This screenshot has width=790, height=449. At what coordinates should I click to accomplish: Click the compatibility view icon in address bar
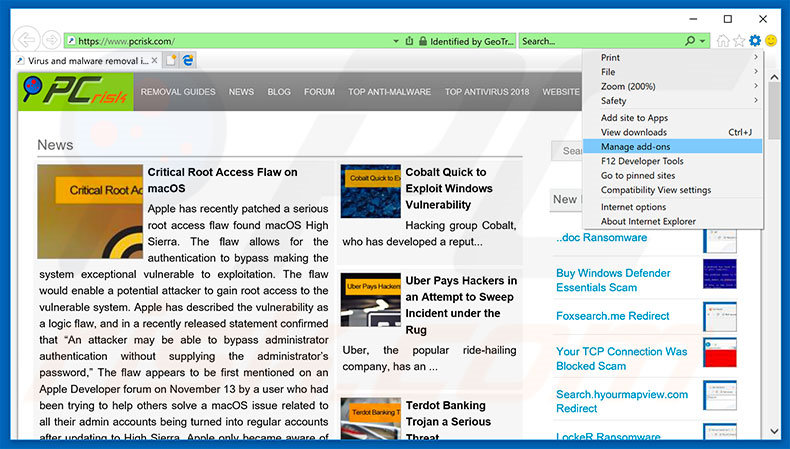[409, 41]
